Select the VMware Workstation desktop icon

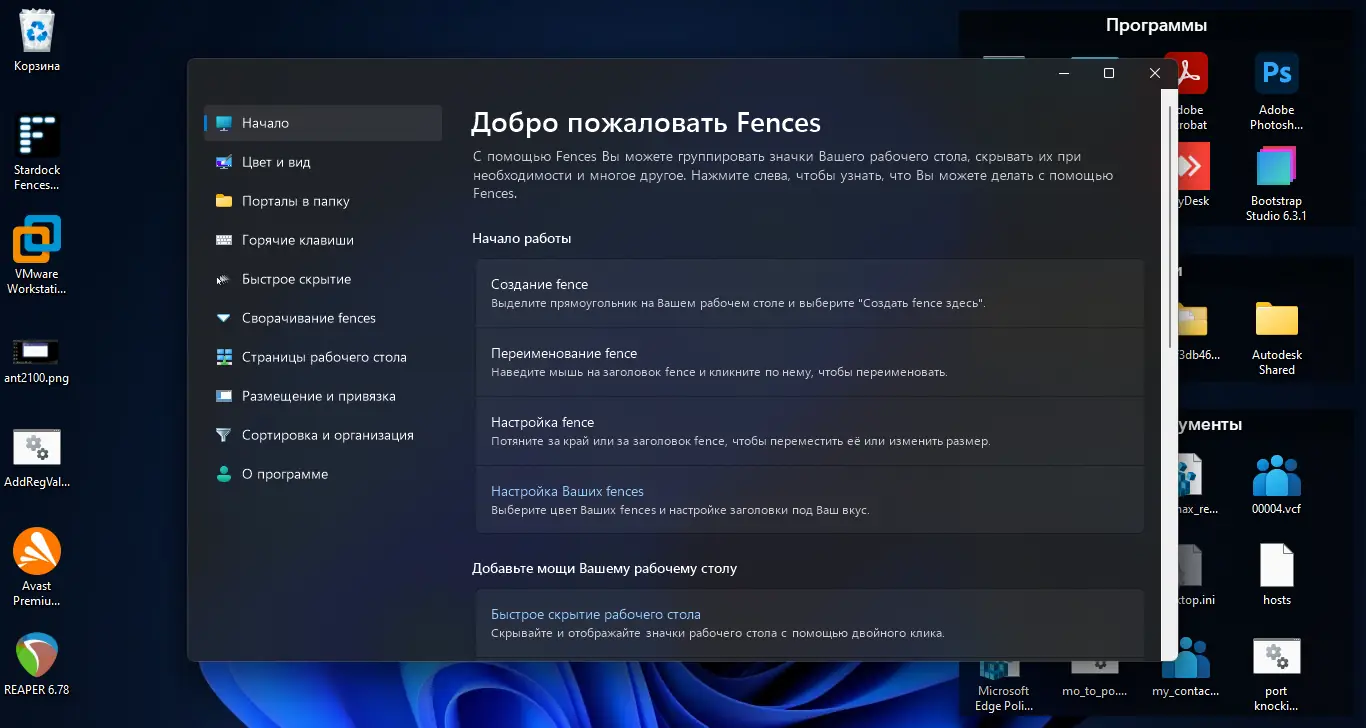click(37, 255)
